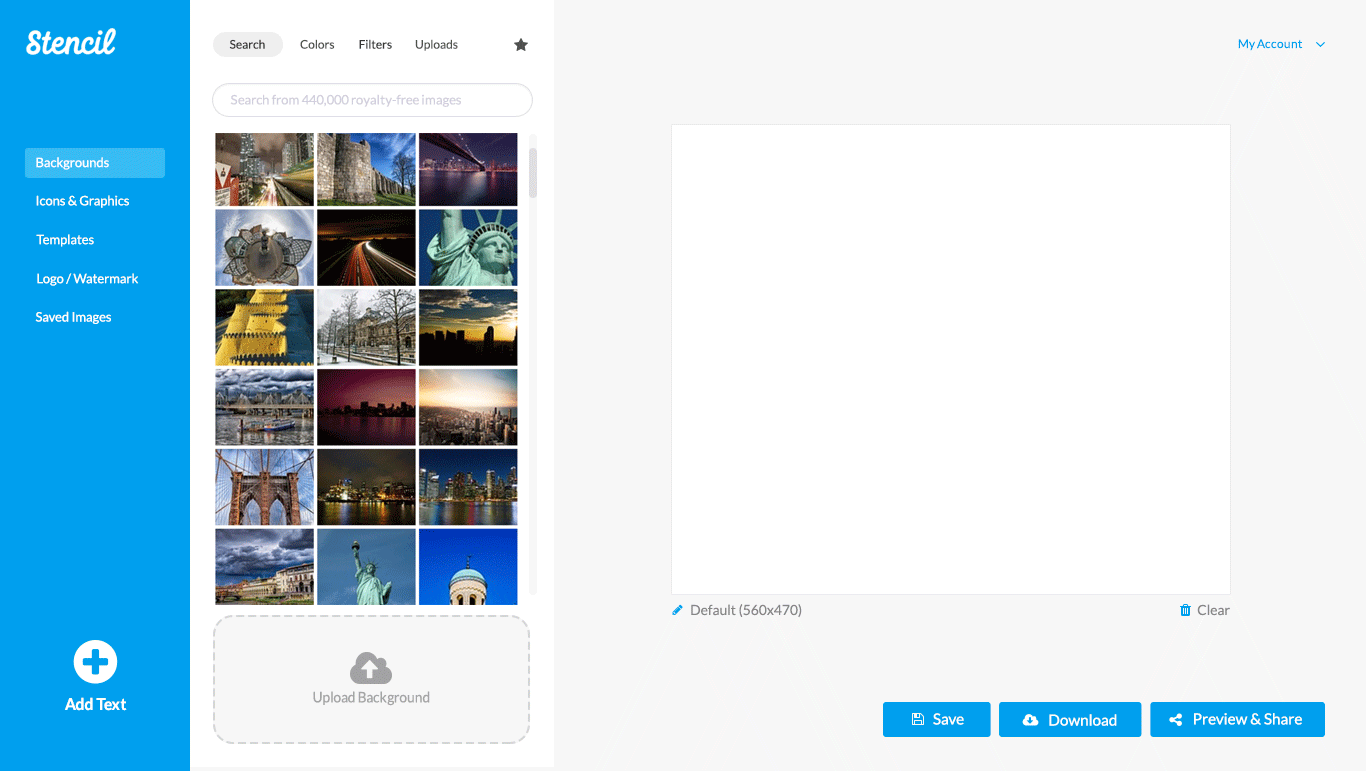This screenshot has width=1366, height=771.
Task: Choose the domed tower blue sky thumbnail
Action: (468, 566)
